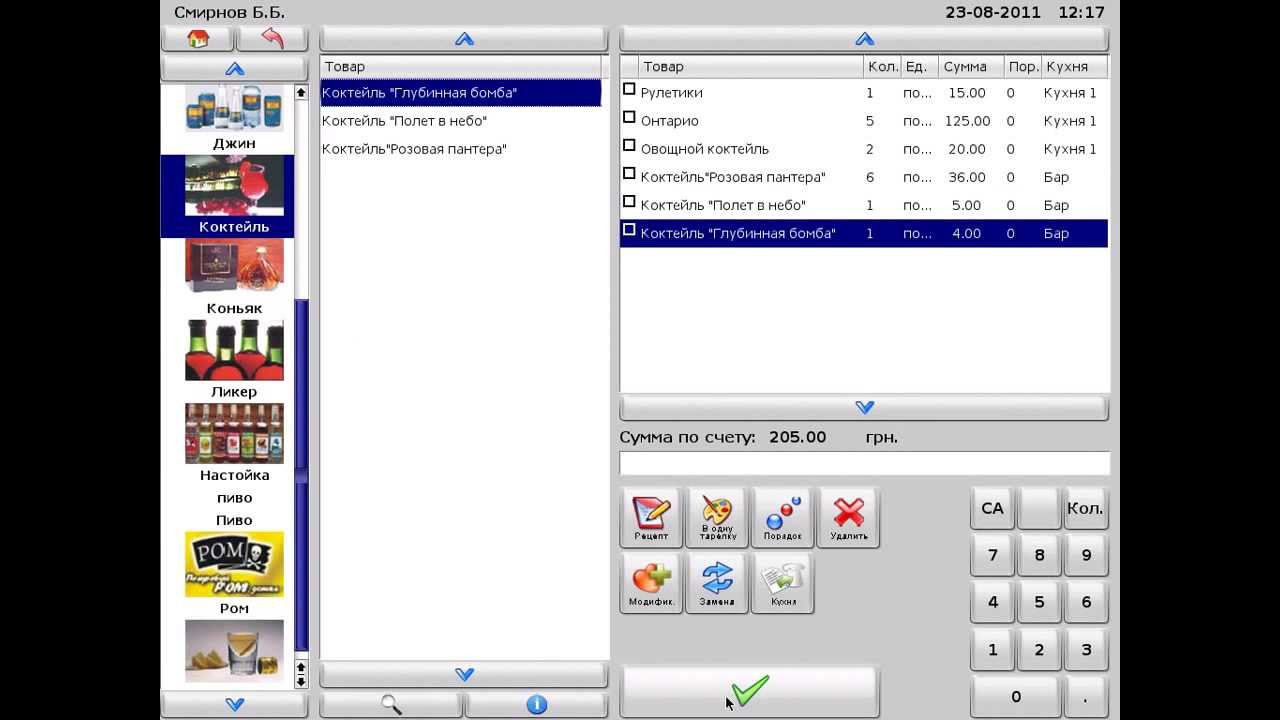Viewport: 1280px width, 720px height.
Task: Click the blue info button
Action: point(537,705)
